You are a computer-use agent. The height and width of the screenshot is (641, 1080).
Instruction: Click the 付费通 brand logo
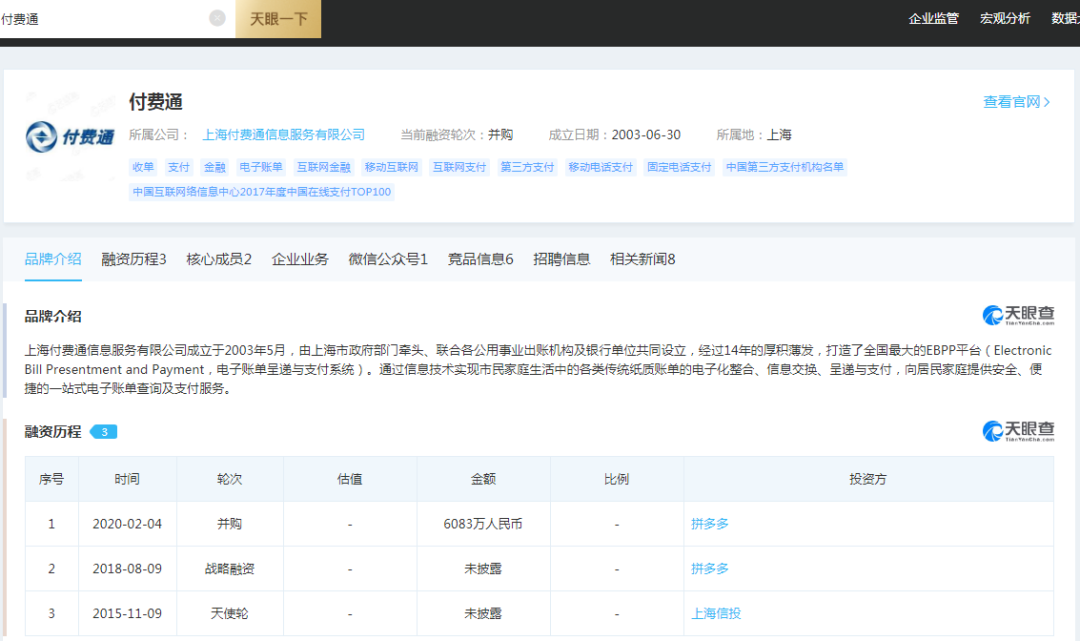tap(70, 137)
